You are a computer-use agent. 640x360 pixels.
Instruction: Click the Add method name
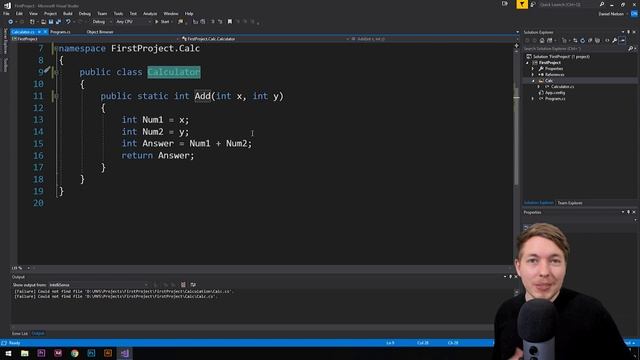click(202, 96)
